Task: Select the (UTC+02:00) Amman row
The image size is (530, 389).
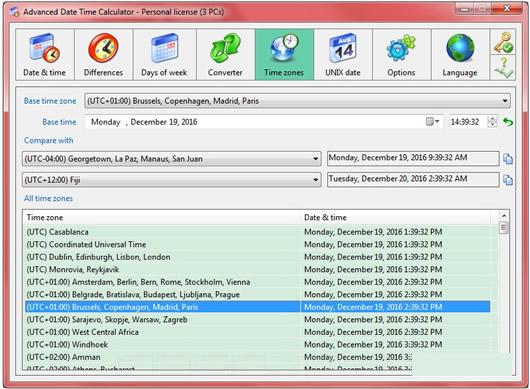Action: pos(218,357)
